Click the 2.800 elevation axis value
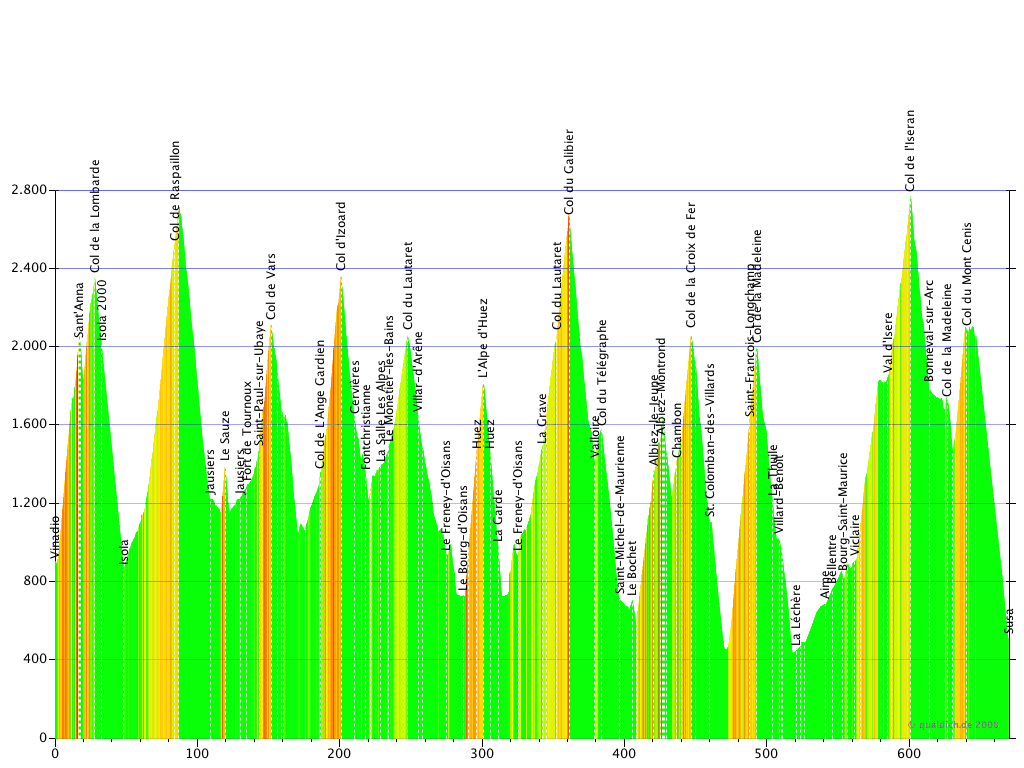Viewport: 1024px width, 768px height. [x=28, y=190]
